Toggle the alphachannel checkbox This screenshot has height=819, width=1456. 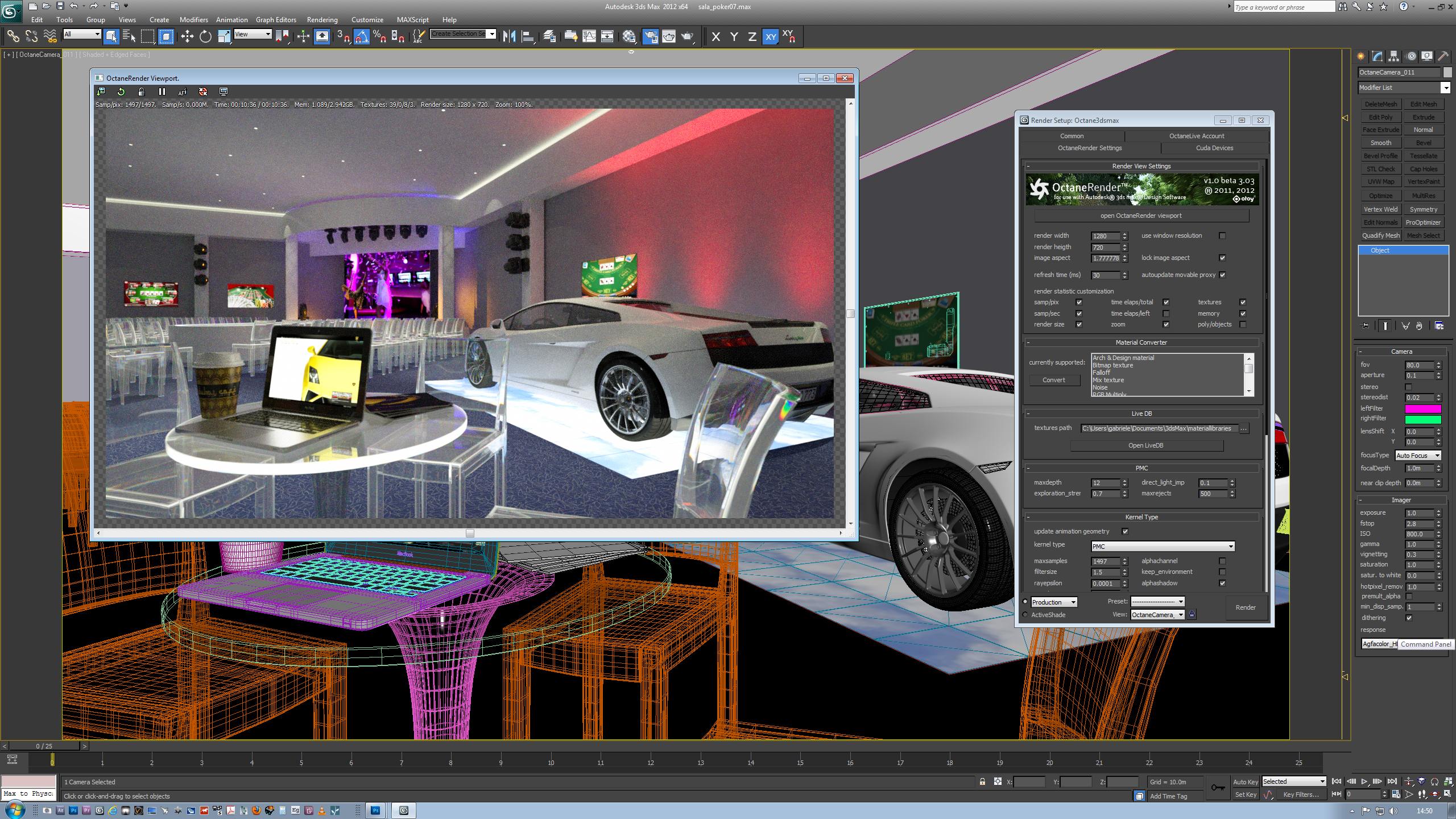tap(1222, 561)
